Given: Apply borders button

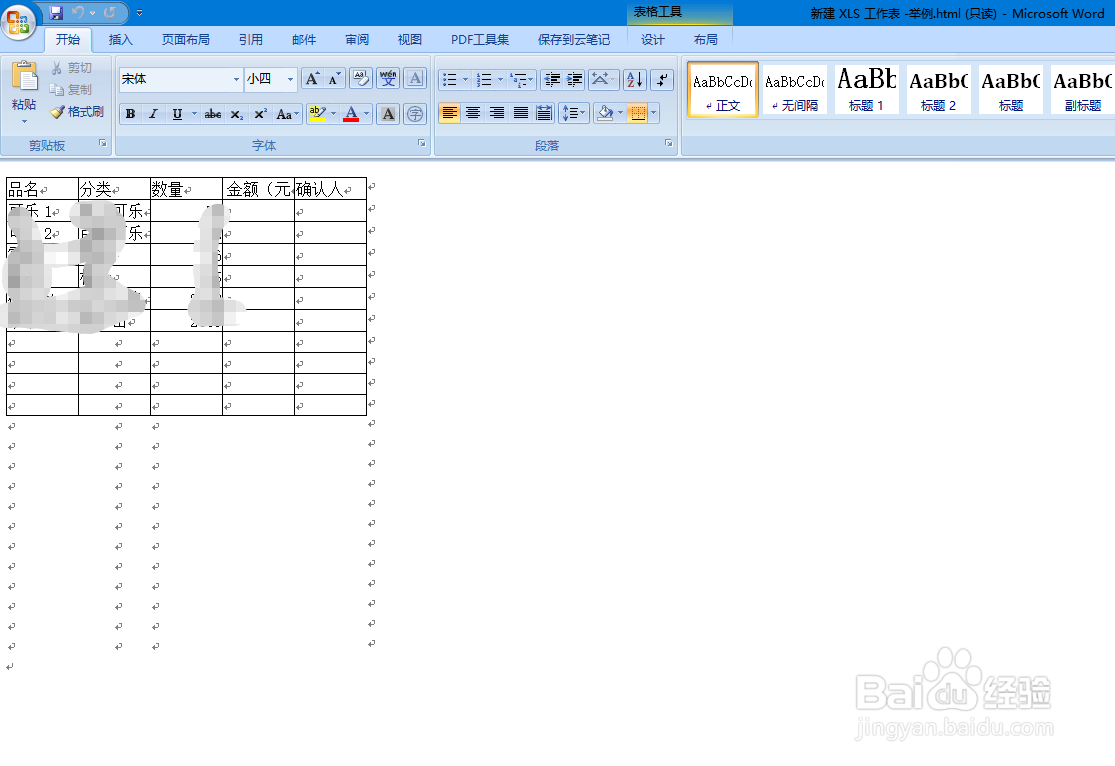Looking at the screenshot, I should click(638, 112).
